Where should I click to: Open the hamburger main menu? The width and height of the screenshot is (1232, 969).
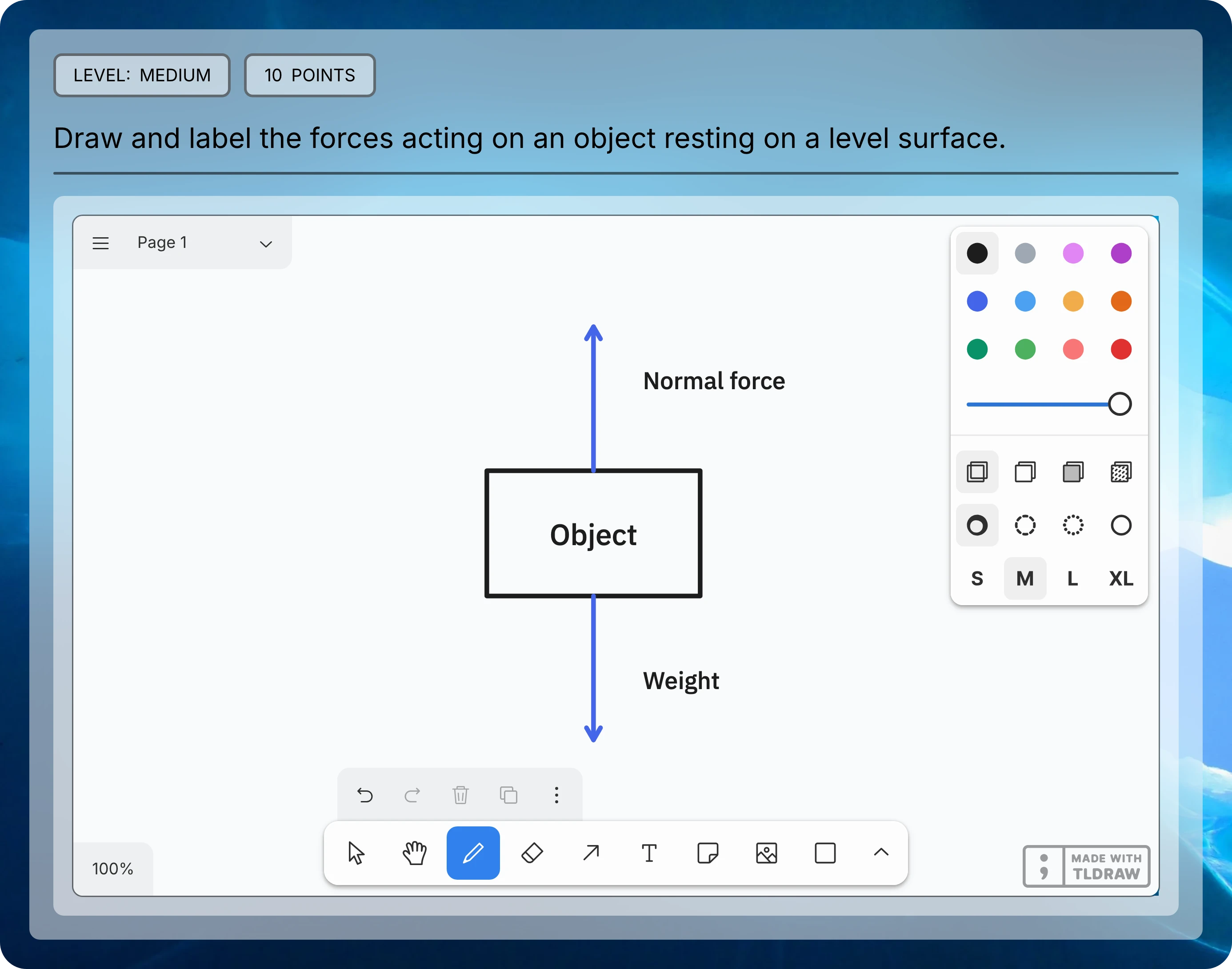coord(100,243)
